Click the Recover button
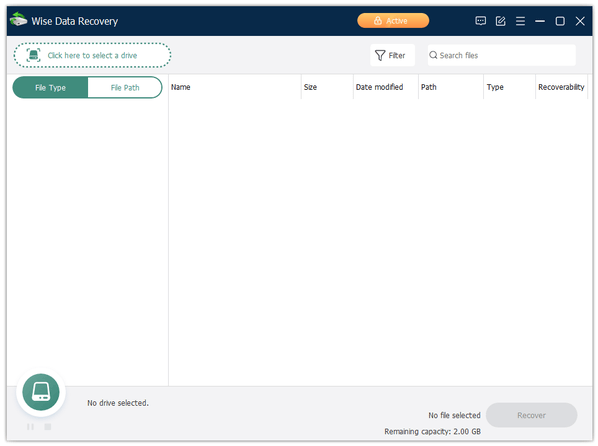The image size is (598, 446). pos(531,415)
